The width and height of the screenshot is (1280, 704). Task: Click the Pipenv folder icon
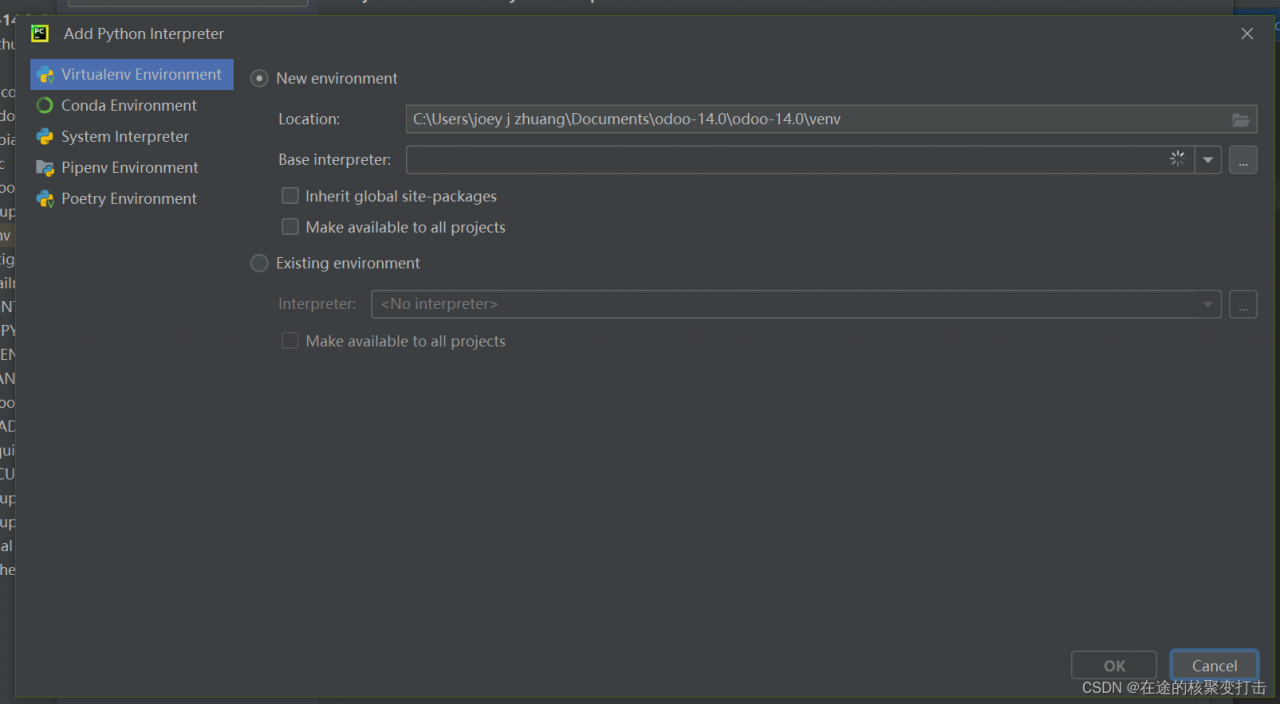pos(45,167)
